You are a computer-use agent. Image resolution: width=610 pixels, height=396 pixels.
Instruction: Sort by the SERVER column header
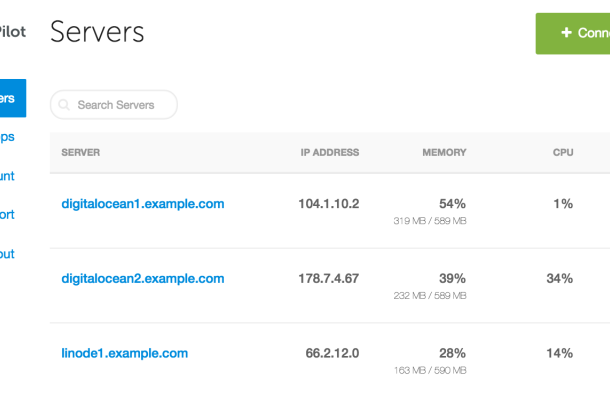point(81,152)
